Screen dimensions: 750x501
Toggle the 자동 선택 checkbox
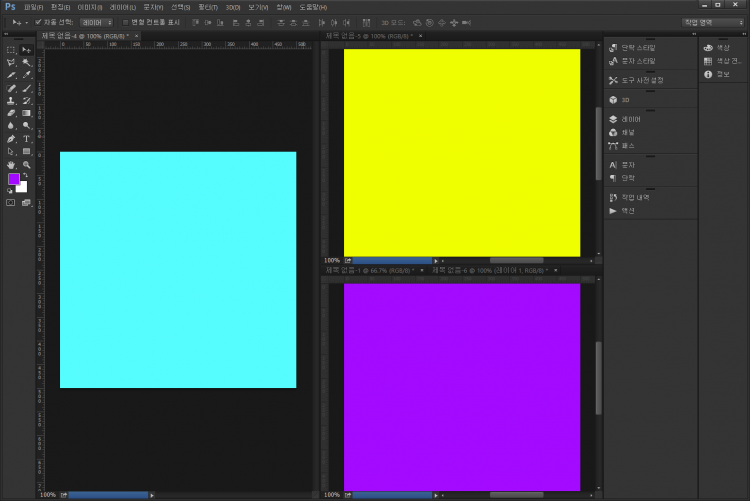(x=38, y=21)
